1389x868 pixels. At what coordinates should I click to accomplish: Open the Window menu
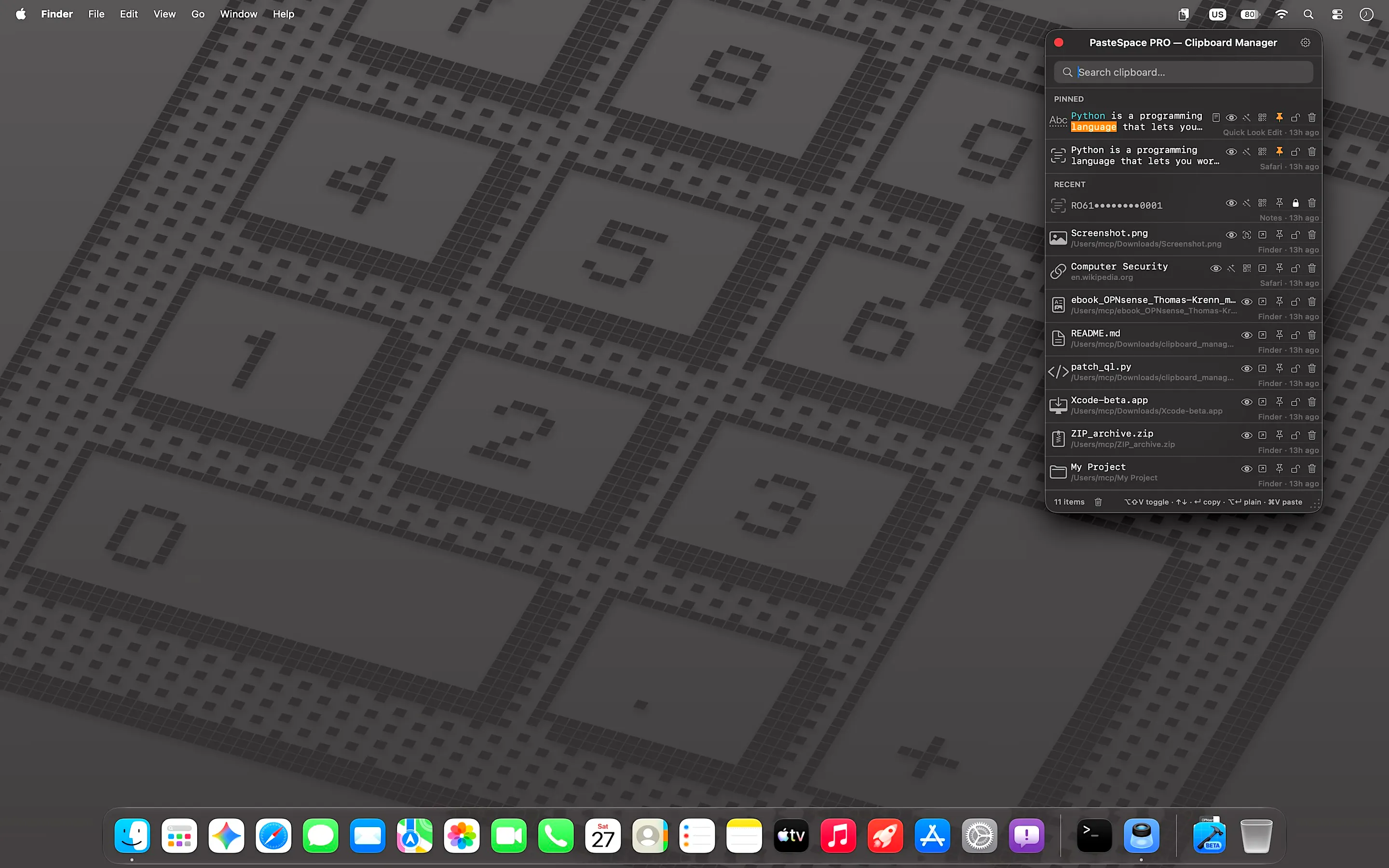coord(238,14)
